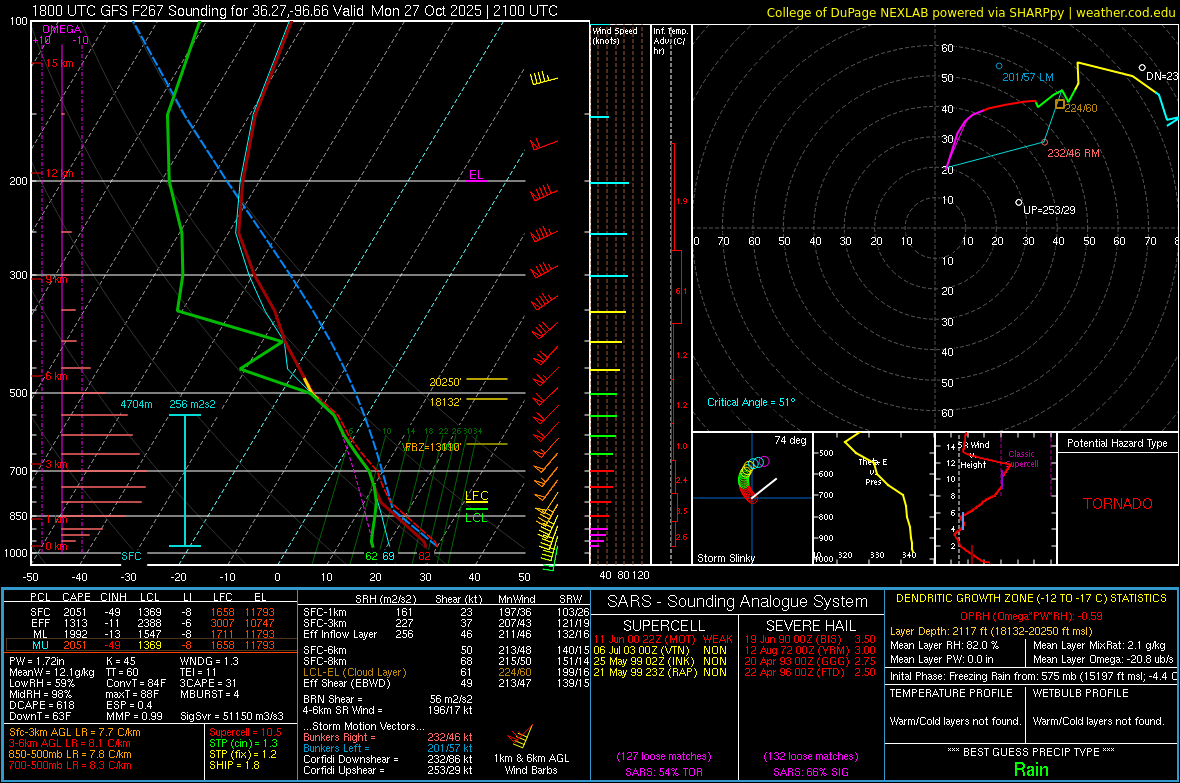The image size is (1180, 783).
Task: Click the 19 Jun 90 00Z (BIS) 3.50 hail match
Action: click(810, 639)
